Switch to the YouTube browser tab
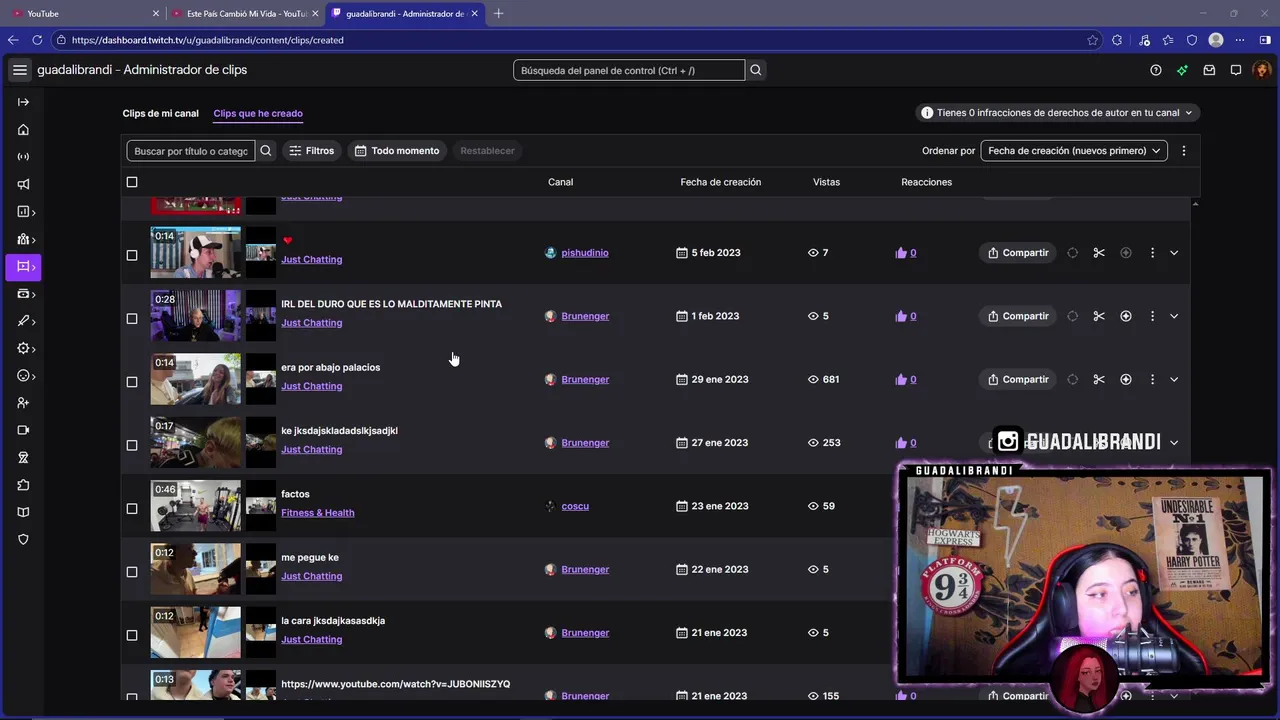Screen dimensions: 1280x720 pyautogui.click(x=84, y=13)
